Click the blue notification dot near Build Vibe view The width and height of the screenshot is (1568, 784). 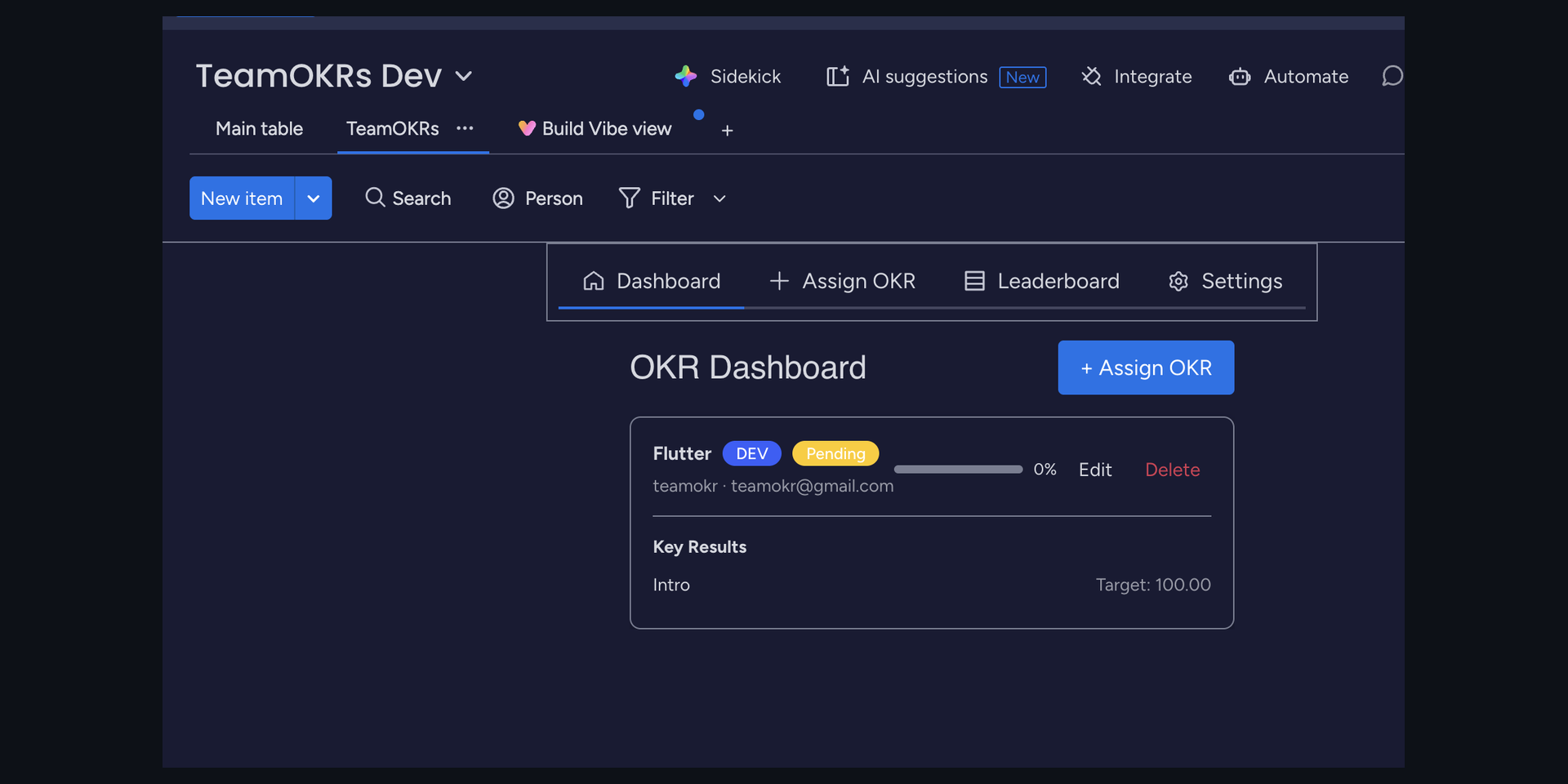tap(699, 114)
